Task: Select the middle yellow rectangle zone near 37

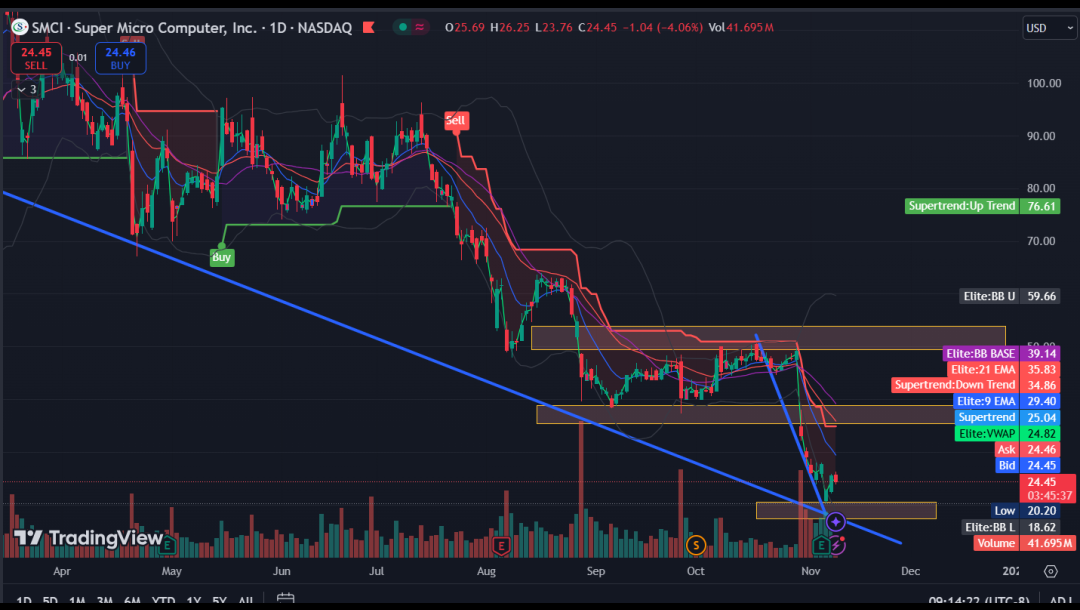Action: click(x=744, y=414)
